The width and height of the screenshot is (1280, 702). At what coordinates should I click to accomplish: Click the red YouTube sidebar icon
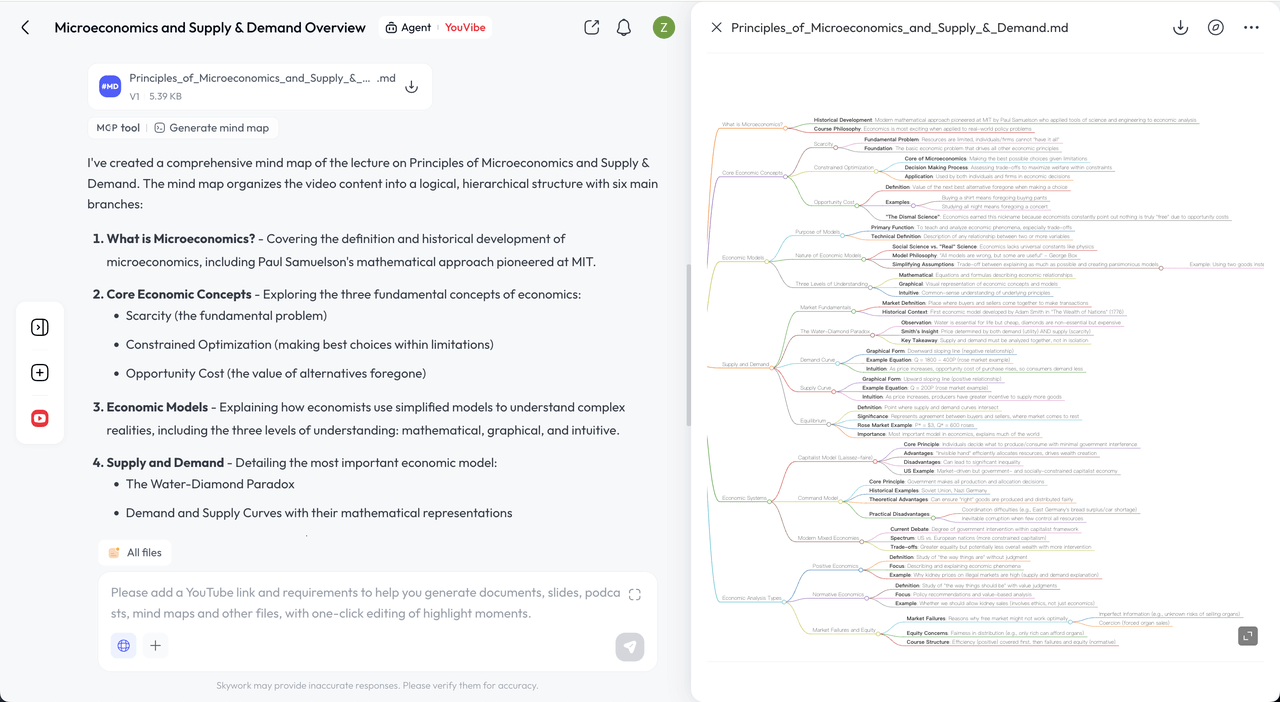tap(40, 418)
